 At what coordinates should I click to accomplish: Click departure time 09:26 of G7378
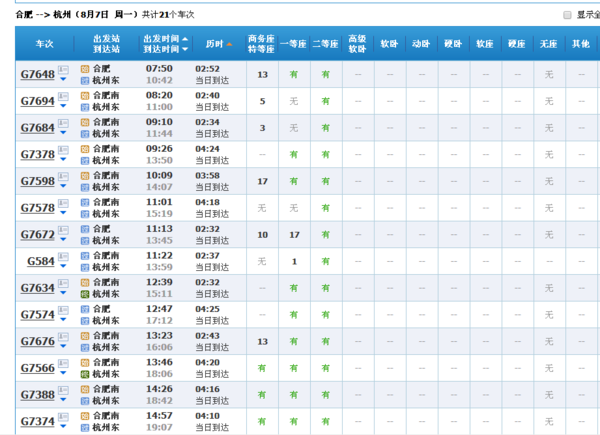[159, 149]
